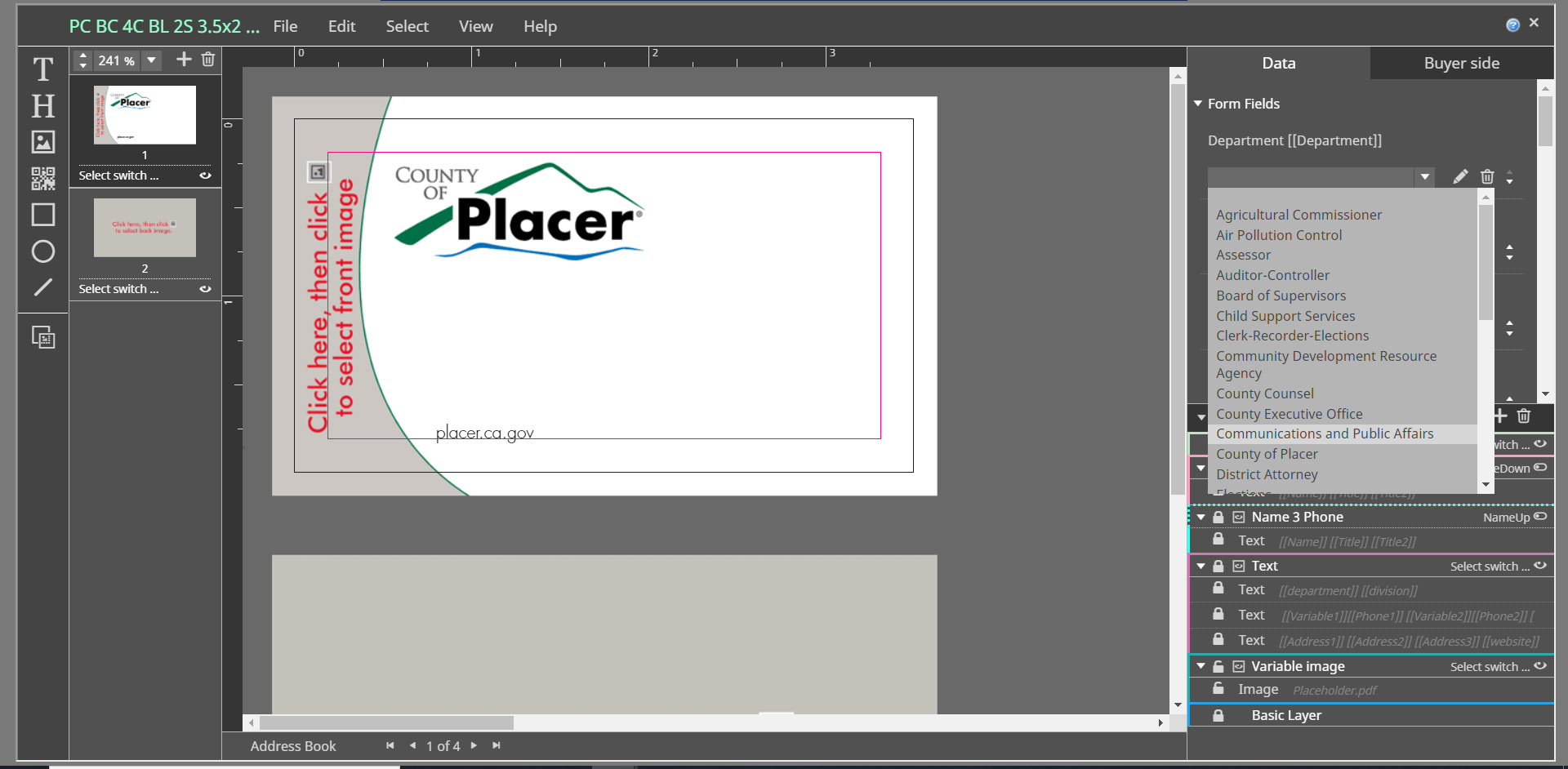This screenshot has height=769, width=1568.
Task: Collapse the Form Fields section
Action: point(1198,104)
